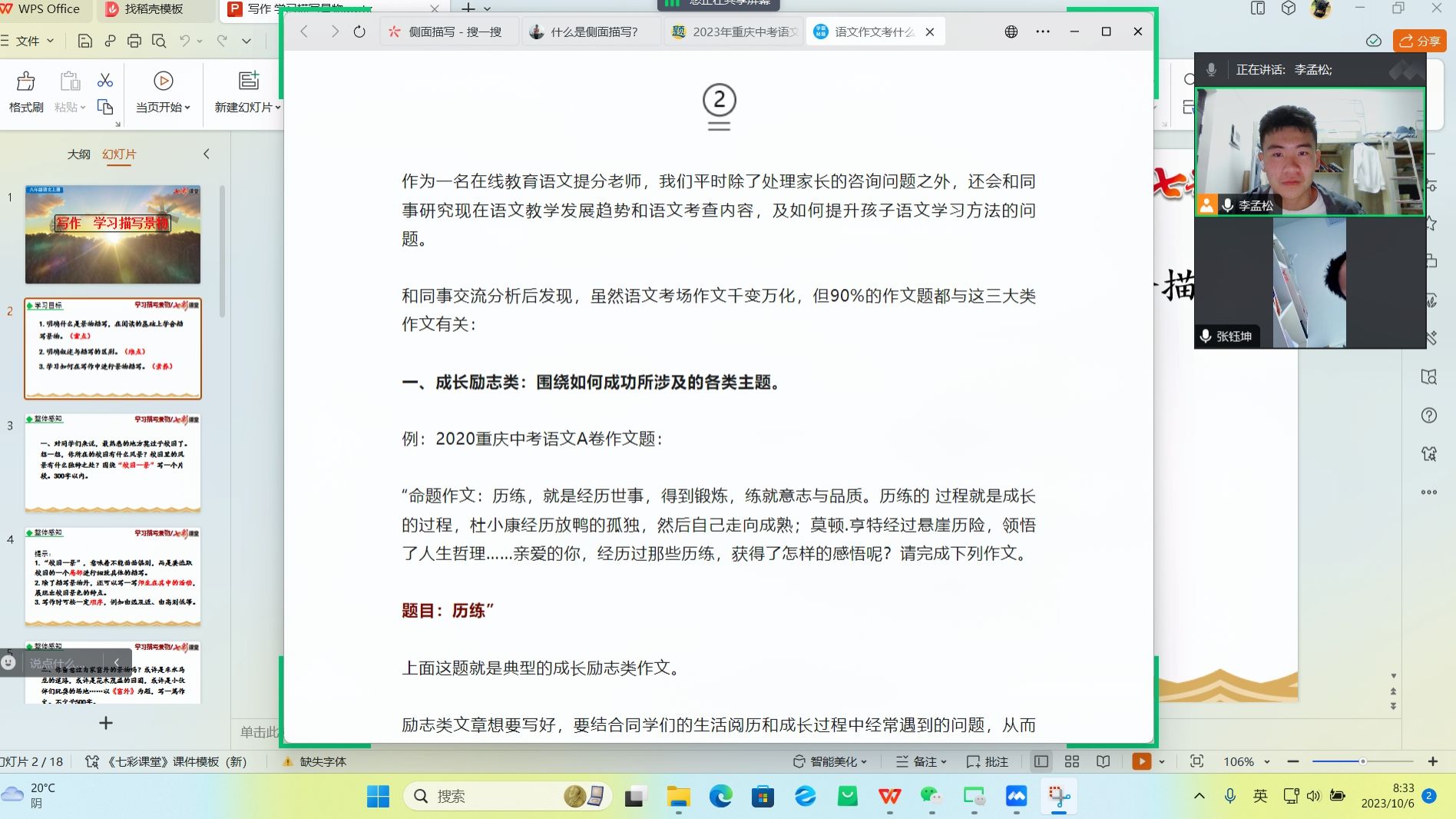Click the cut scissors icon
The height and width of the screenshot is (819, 1456).
105,80
